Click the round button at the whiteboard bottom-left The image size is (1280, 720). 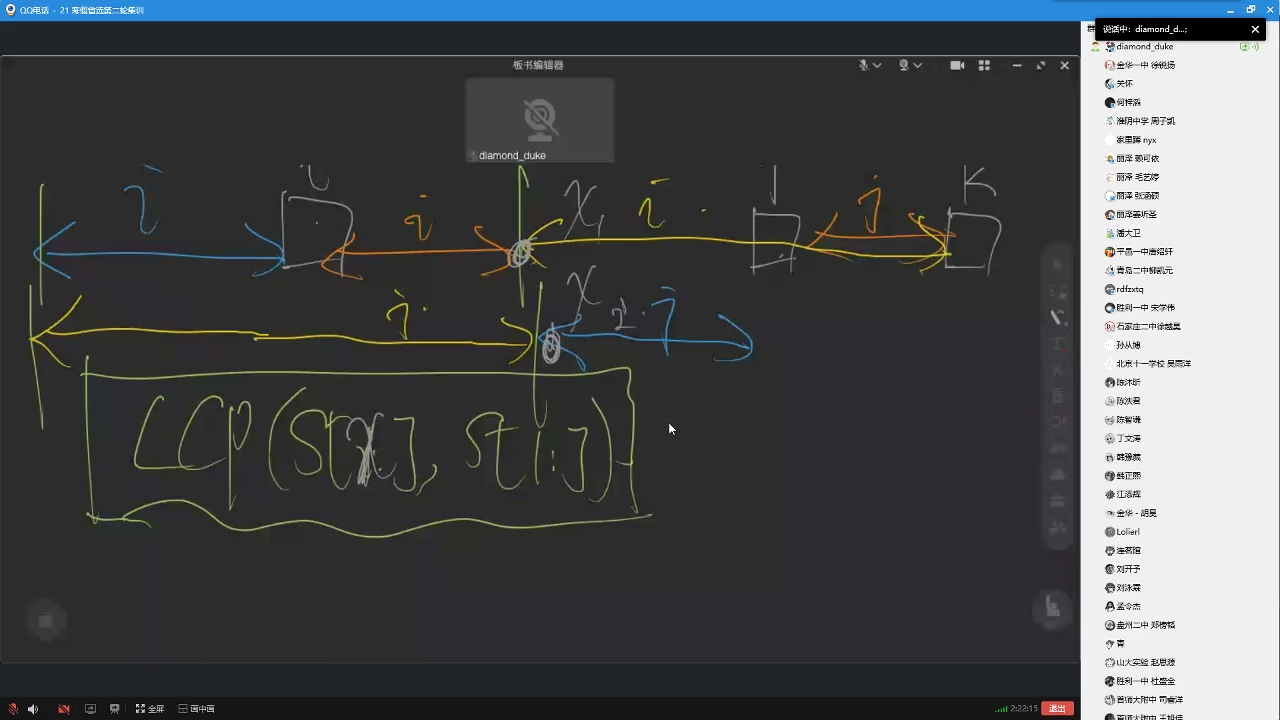click(45, 621)
